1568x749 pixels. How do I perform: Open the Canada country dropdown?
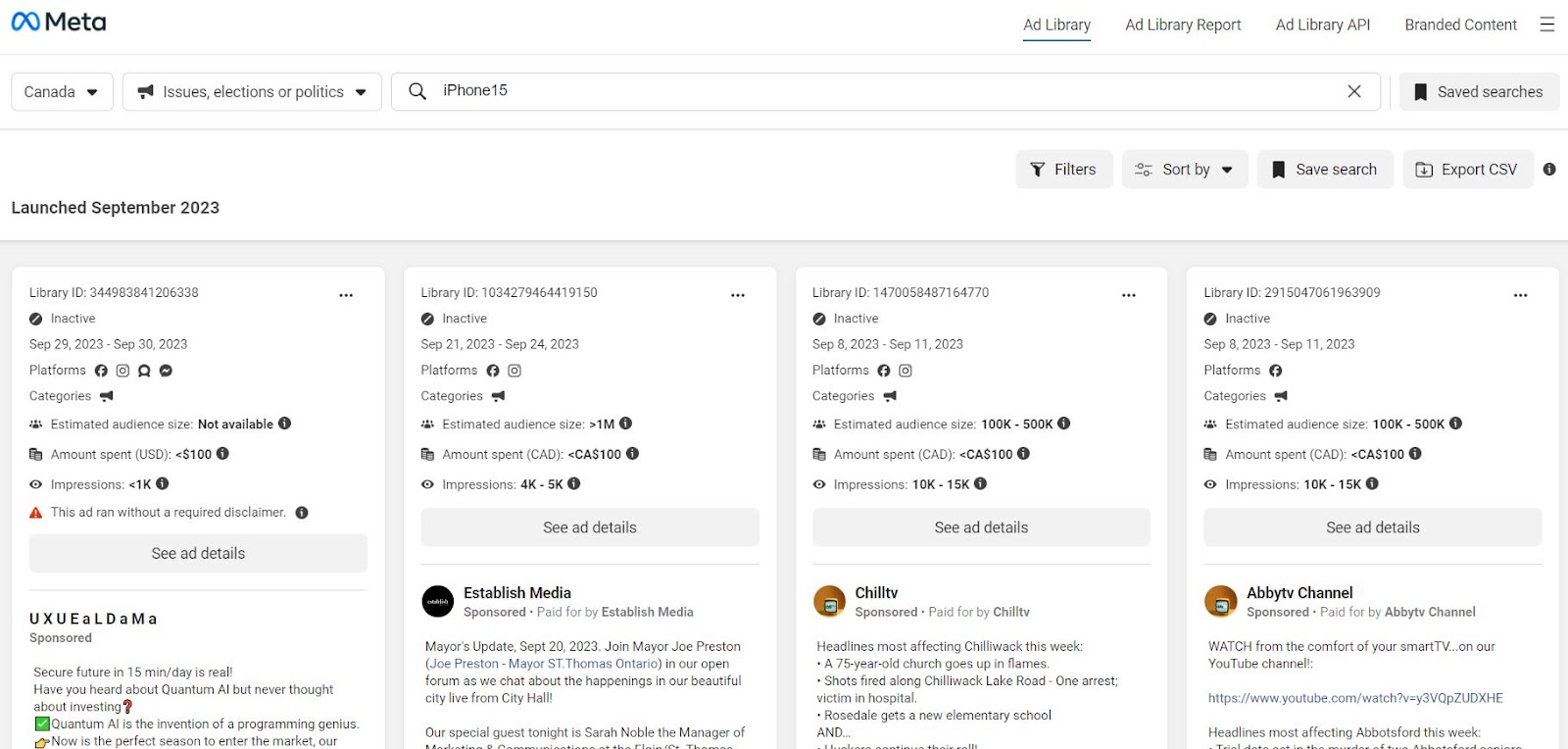(62, 92)
